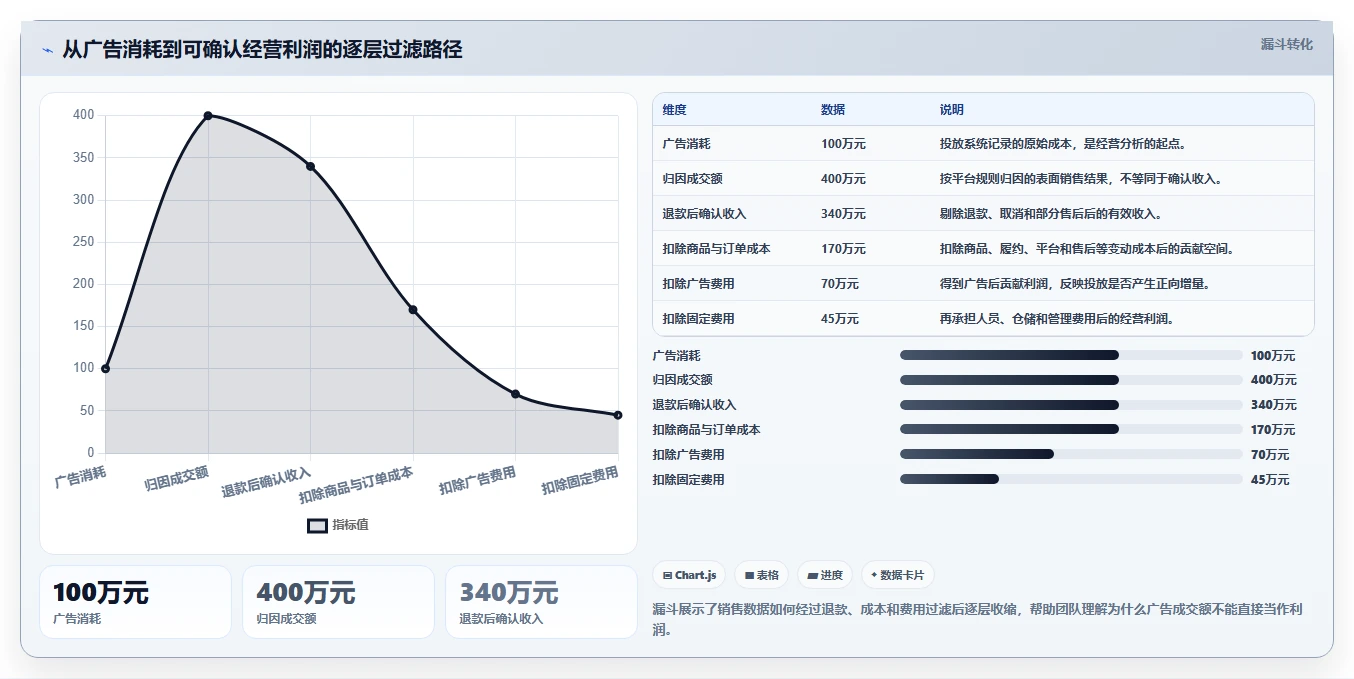1354x679 pixels.
Task: Click the chart data point for 广告消耗
Action: (x=105, y=369)
